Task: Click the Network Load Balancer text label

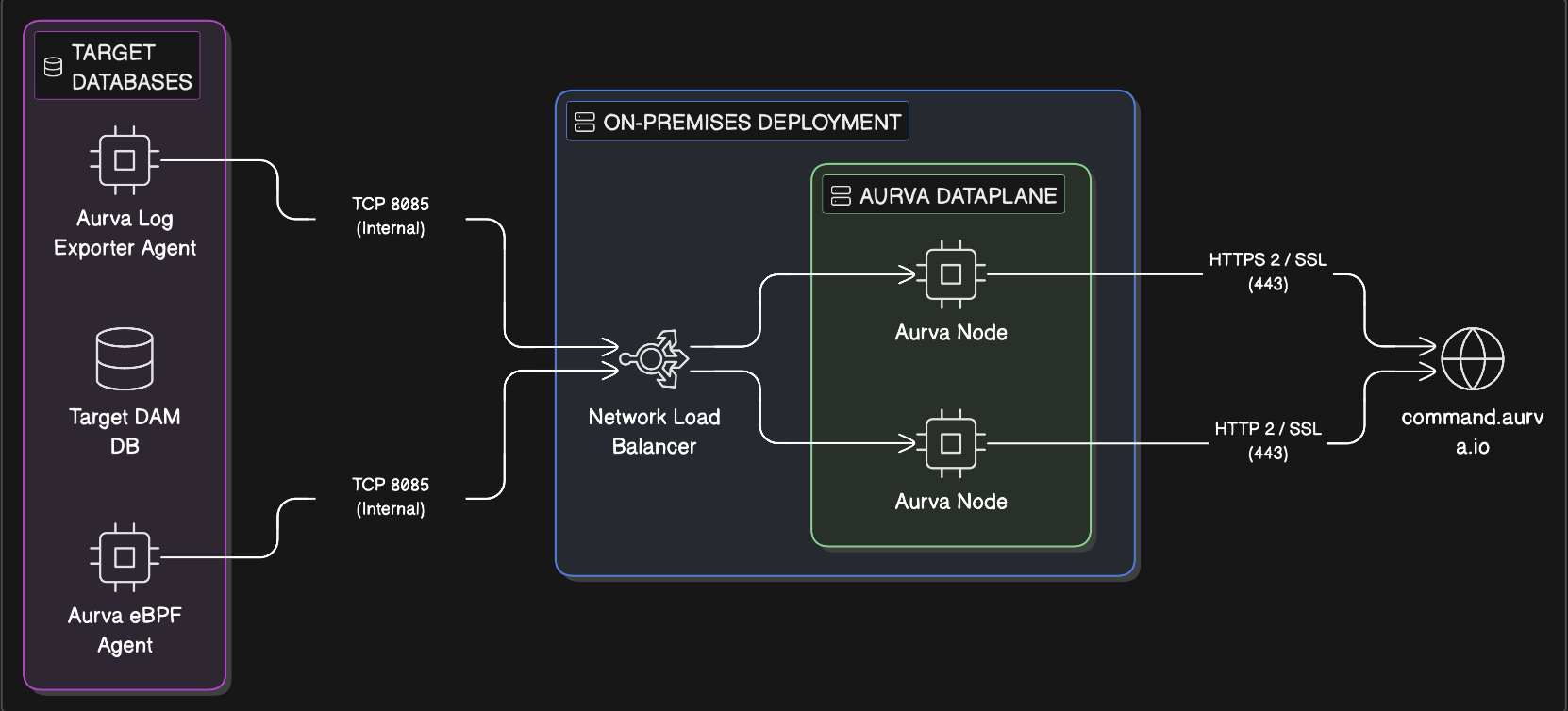Action: click(654, 431)
